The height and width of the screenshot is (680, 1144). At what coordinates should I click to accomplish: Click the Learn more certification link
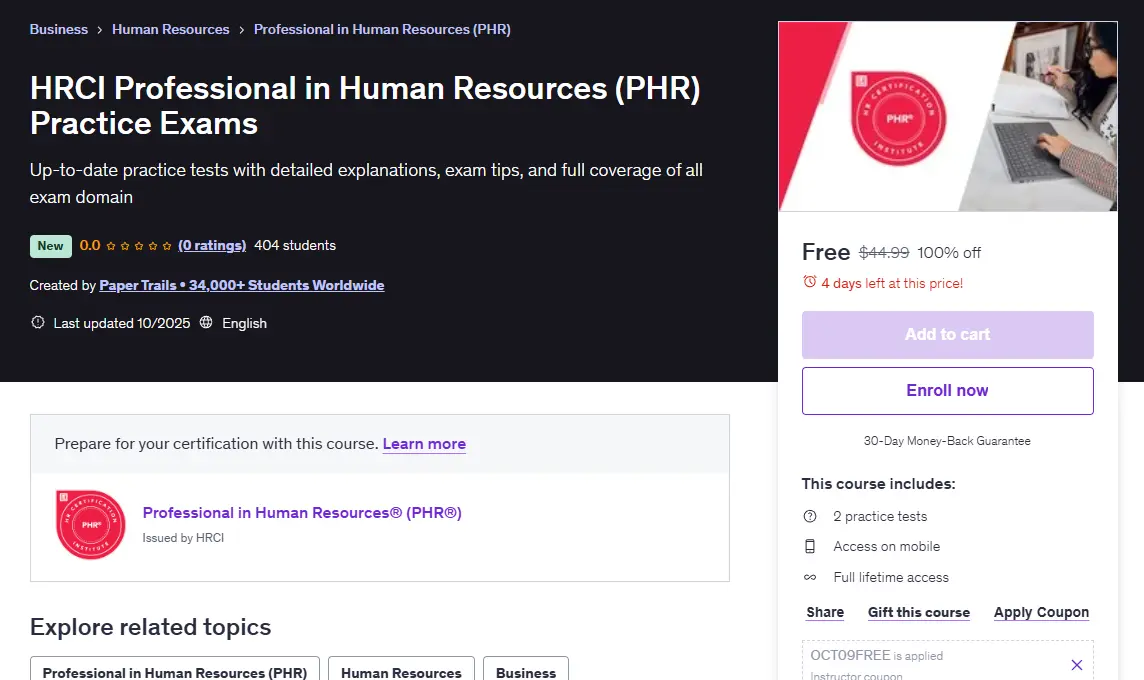424,444
